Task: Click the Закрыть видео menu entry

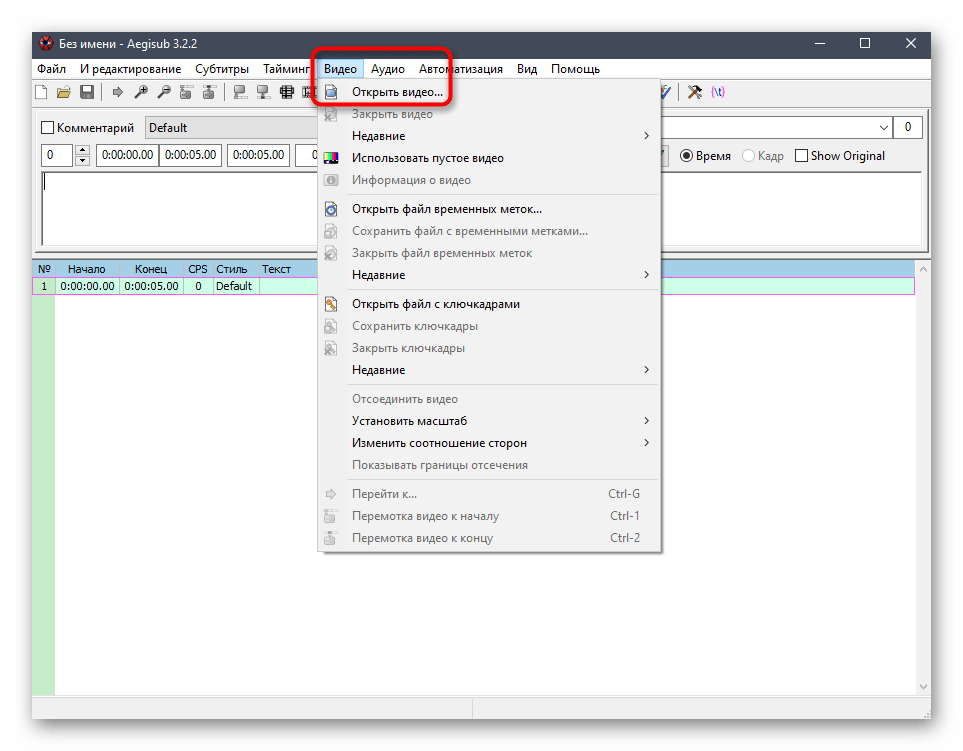Action: (489, 114)
